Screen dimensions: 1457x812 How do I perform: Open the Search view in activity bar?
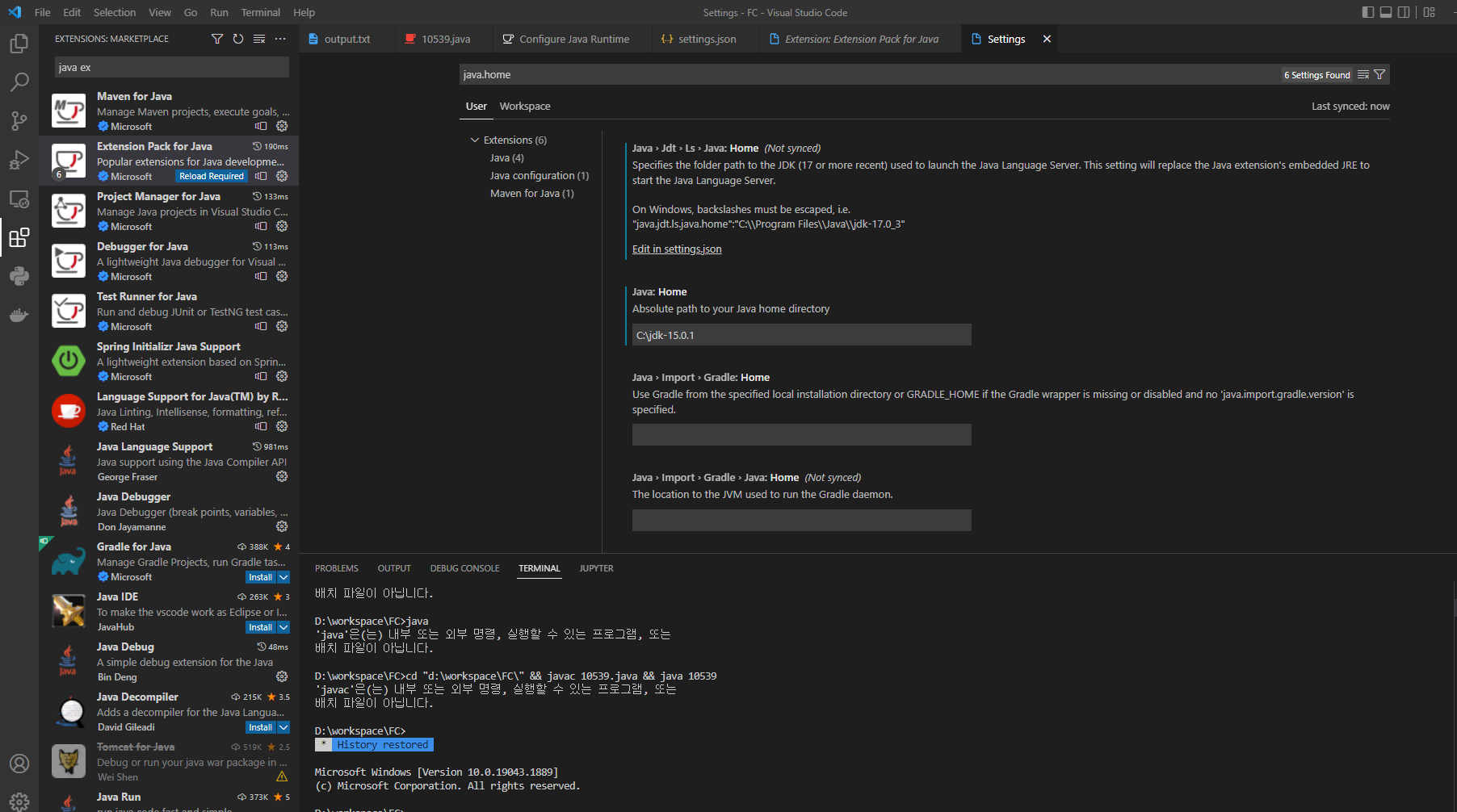(x=19, y=82)
